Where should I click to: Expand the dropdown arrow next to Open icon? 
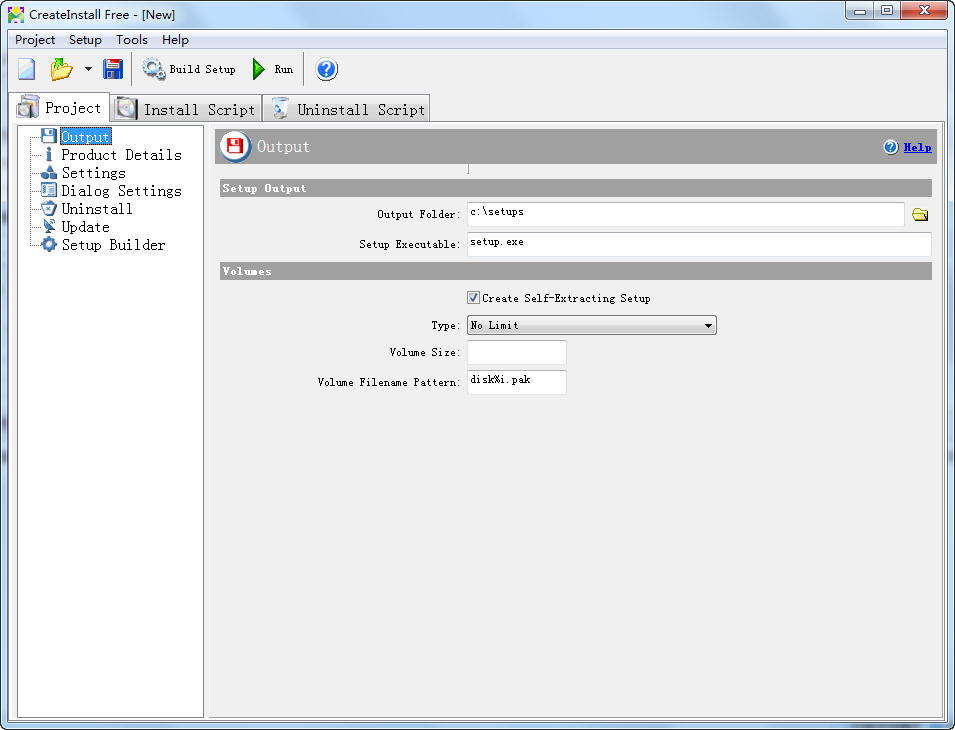tap(88, 69)
